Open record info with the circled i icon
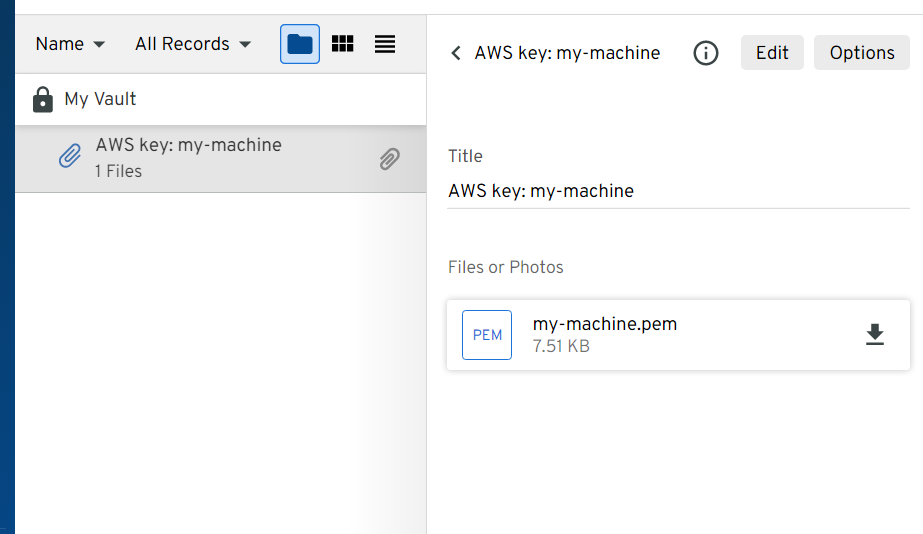This screenshot has height=534, width=923. [x=706, y=53]
